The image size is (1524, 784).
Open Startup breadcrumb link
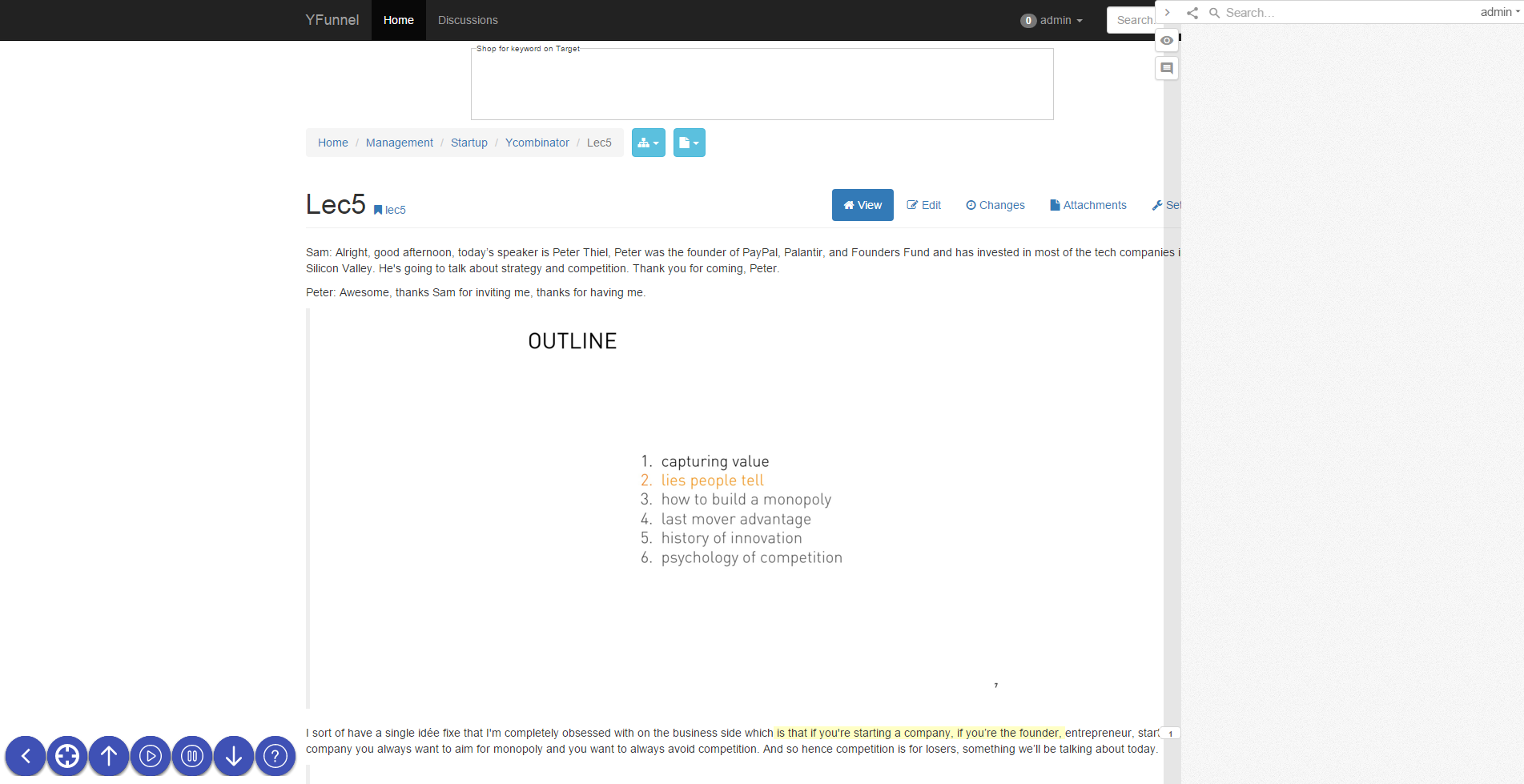tap(469, 143)
